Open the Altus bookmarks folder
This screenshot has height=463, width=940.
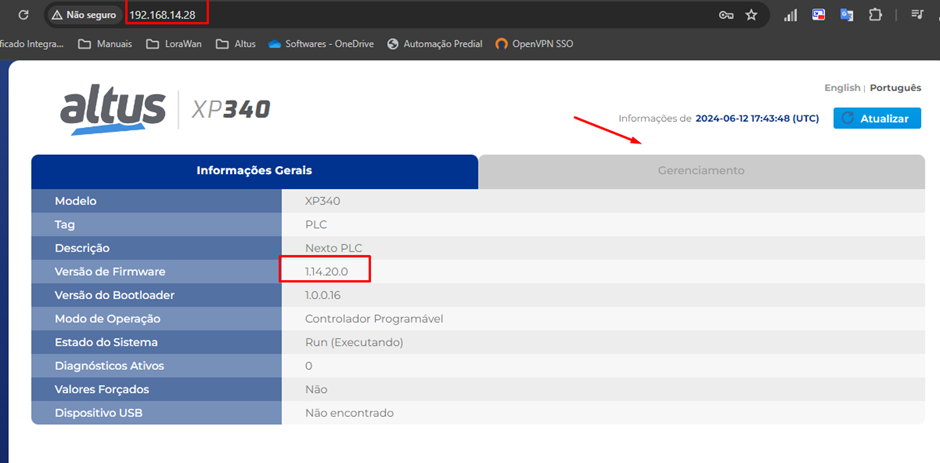click(235, 44)
